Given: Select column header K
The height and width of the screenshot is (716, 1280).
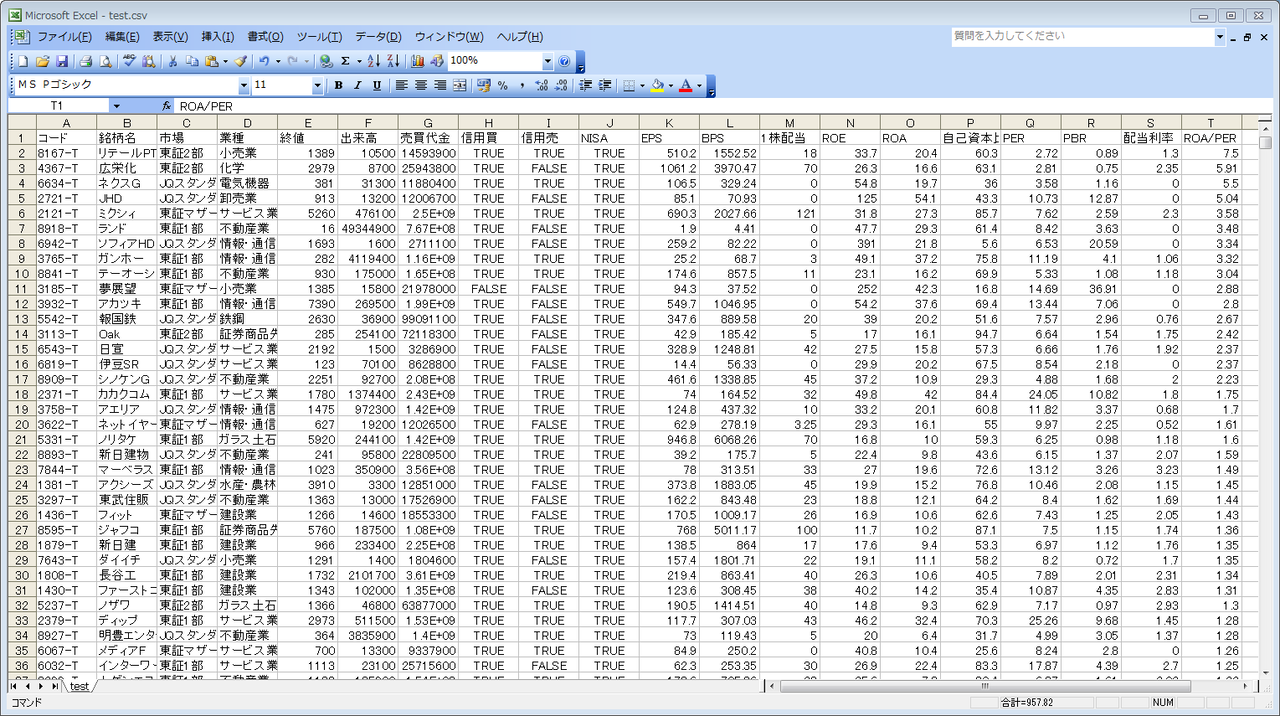Looking at the screenshot, I should [x=668, y=123].
